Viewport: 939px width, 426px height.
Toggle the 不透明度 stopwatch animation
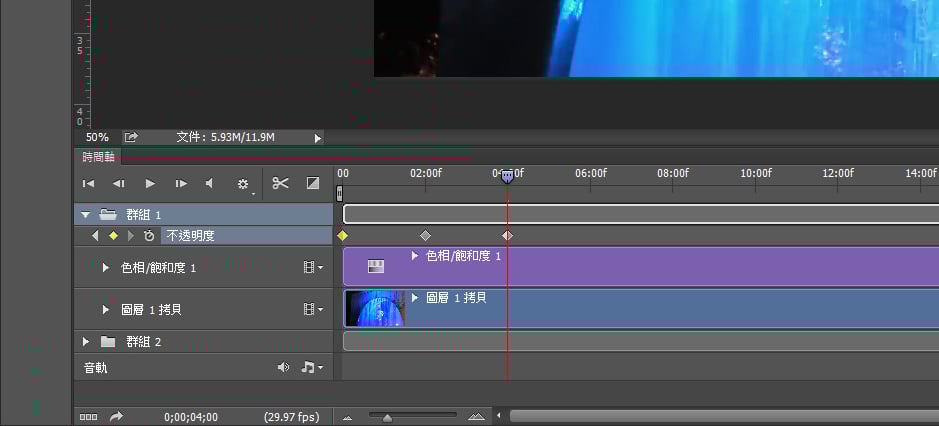[x=149, y=236]
